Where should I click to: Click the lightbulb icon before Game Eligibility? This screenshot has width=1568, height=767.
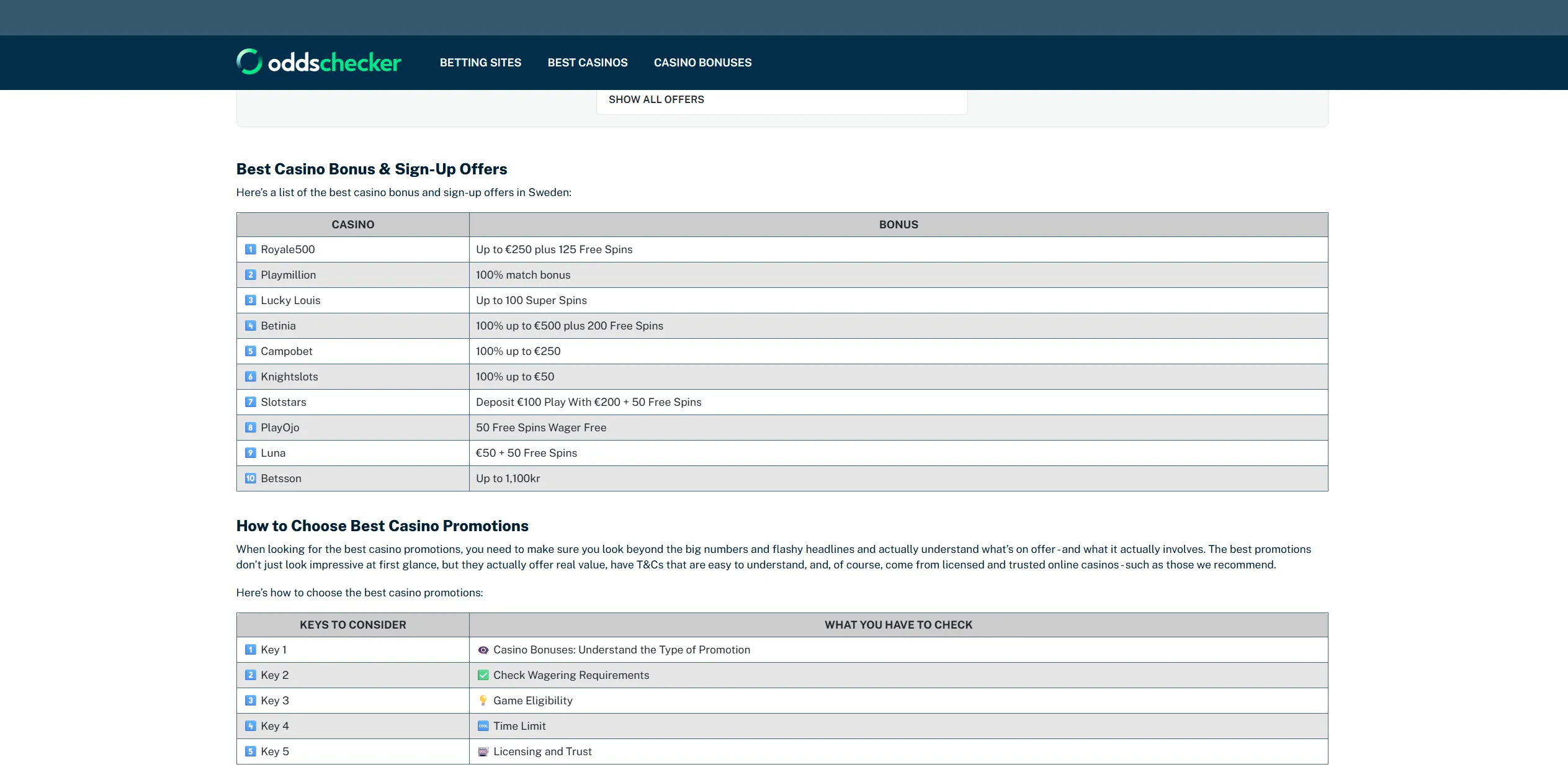(483, 701)
